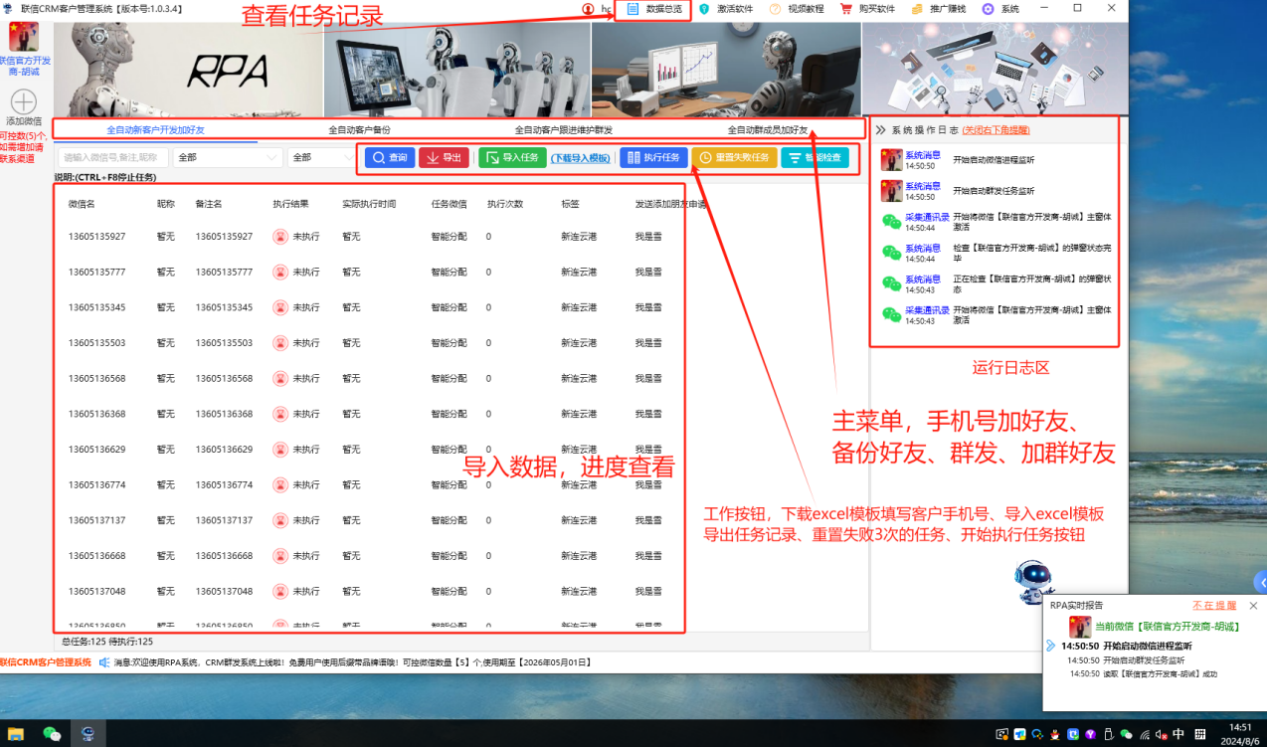1267x747 pixels.
Task: Click 微信名 cell 13605137137
Action: pos(97,520)
